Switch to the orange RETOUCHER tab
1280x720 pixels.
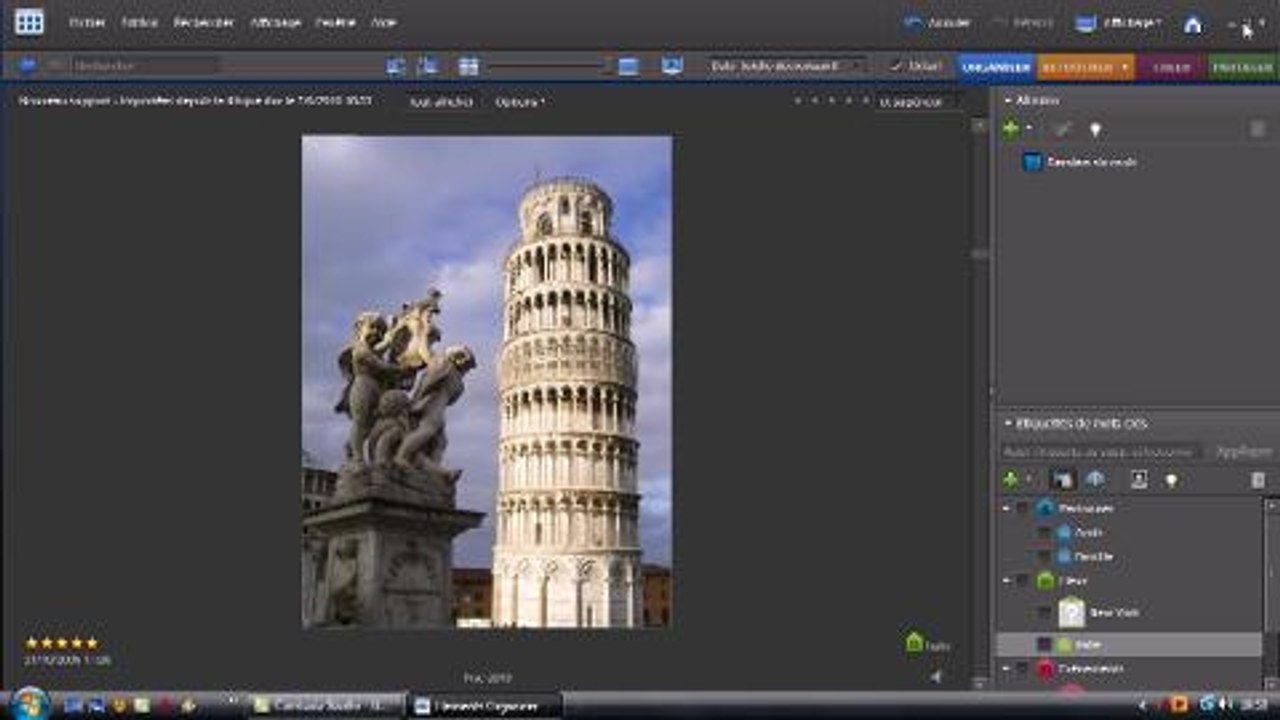[1085, 67]
